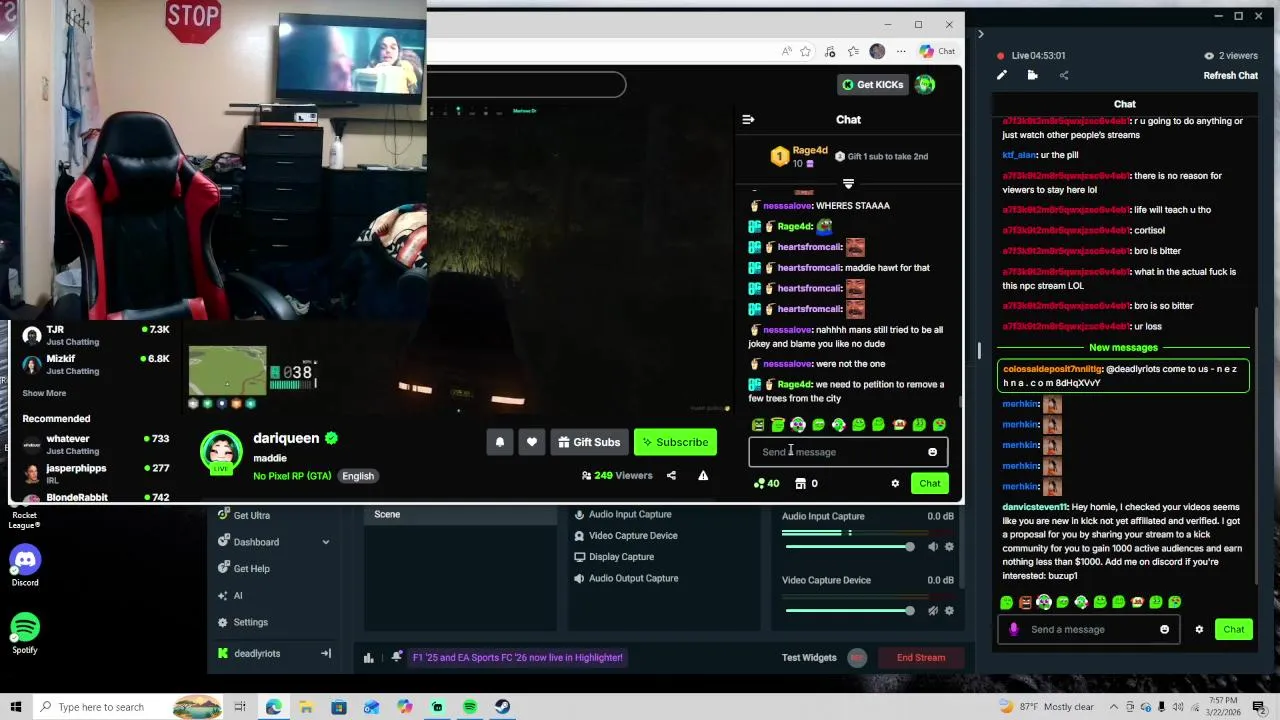Open Video Capture Device mixer settings gear
The width and height of the screenshot is (1280, 720).
(x=949, y=611)
